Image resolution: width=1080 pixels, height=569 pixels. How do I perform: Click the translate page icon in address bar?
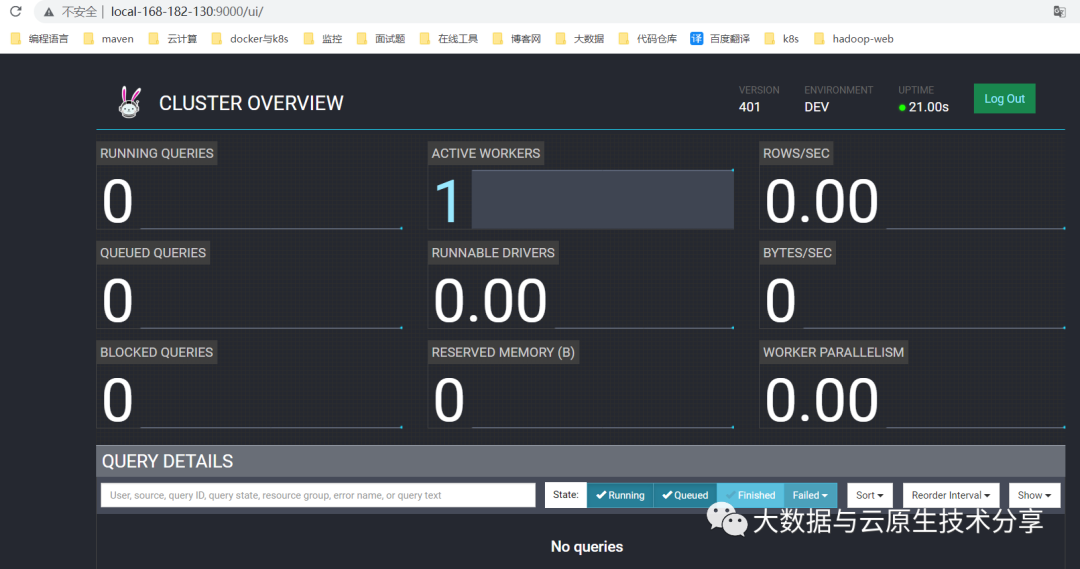click(x=1059, y=12)
